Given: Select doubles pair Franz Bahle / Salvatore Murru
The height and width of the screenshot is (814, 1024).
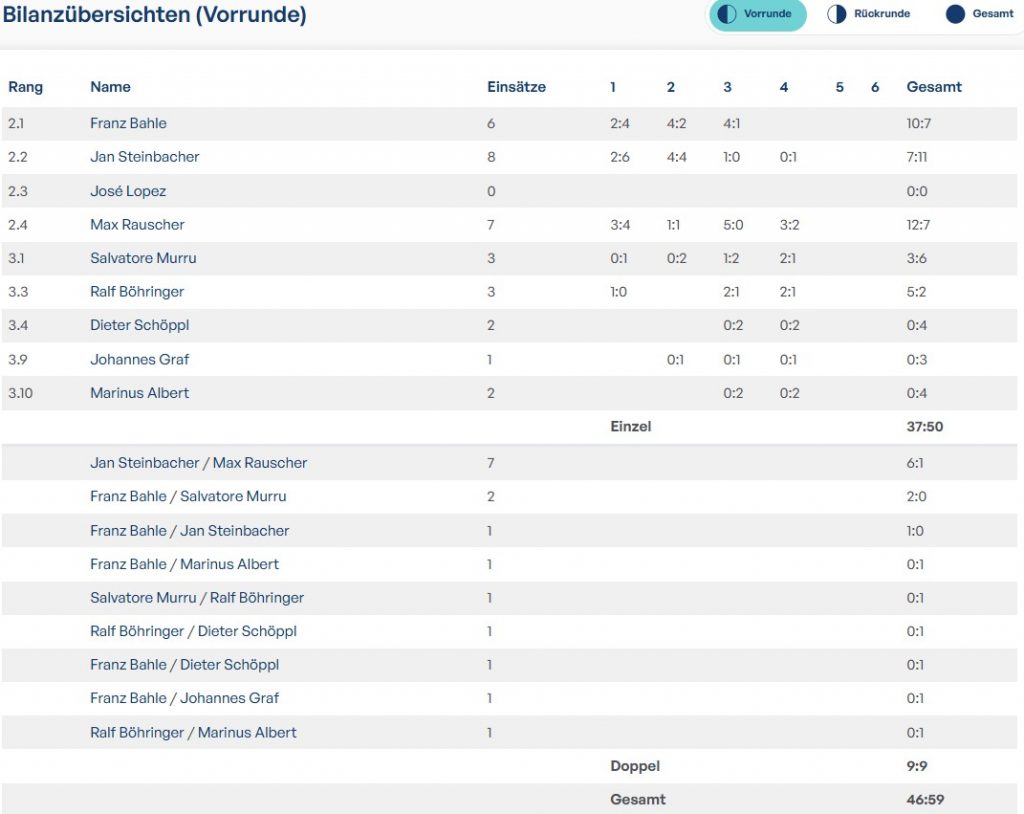Looking at the screenshot, I should pyautogui.click(x=188, y=497).
